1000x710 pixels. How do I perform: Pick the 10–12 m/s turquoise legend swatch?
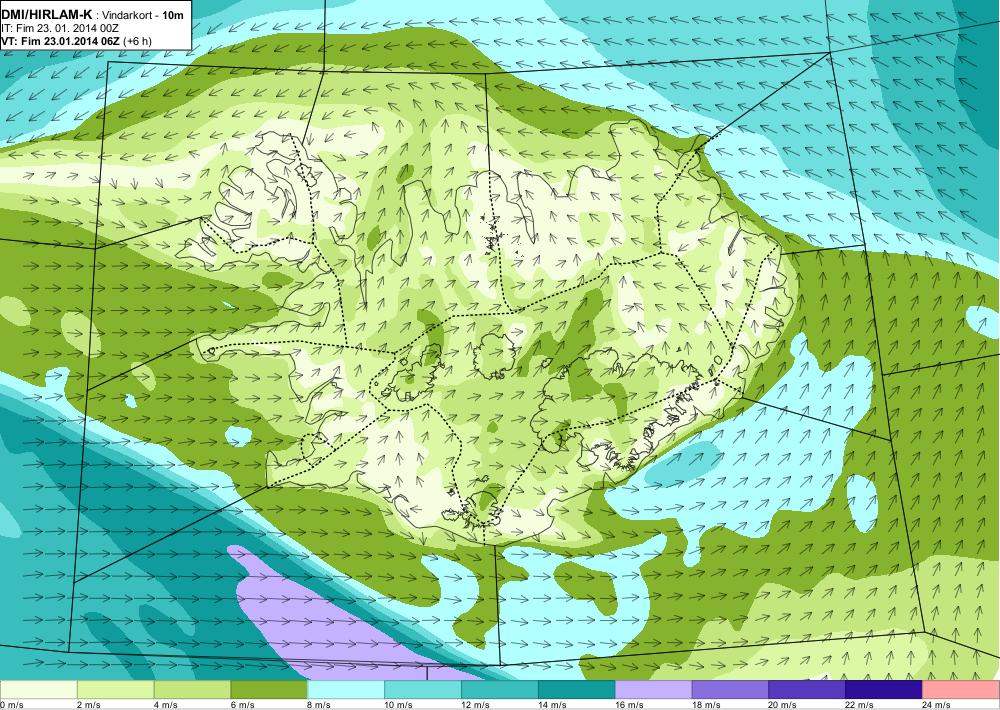[423, 690]
